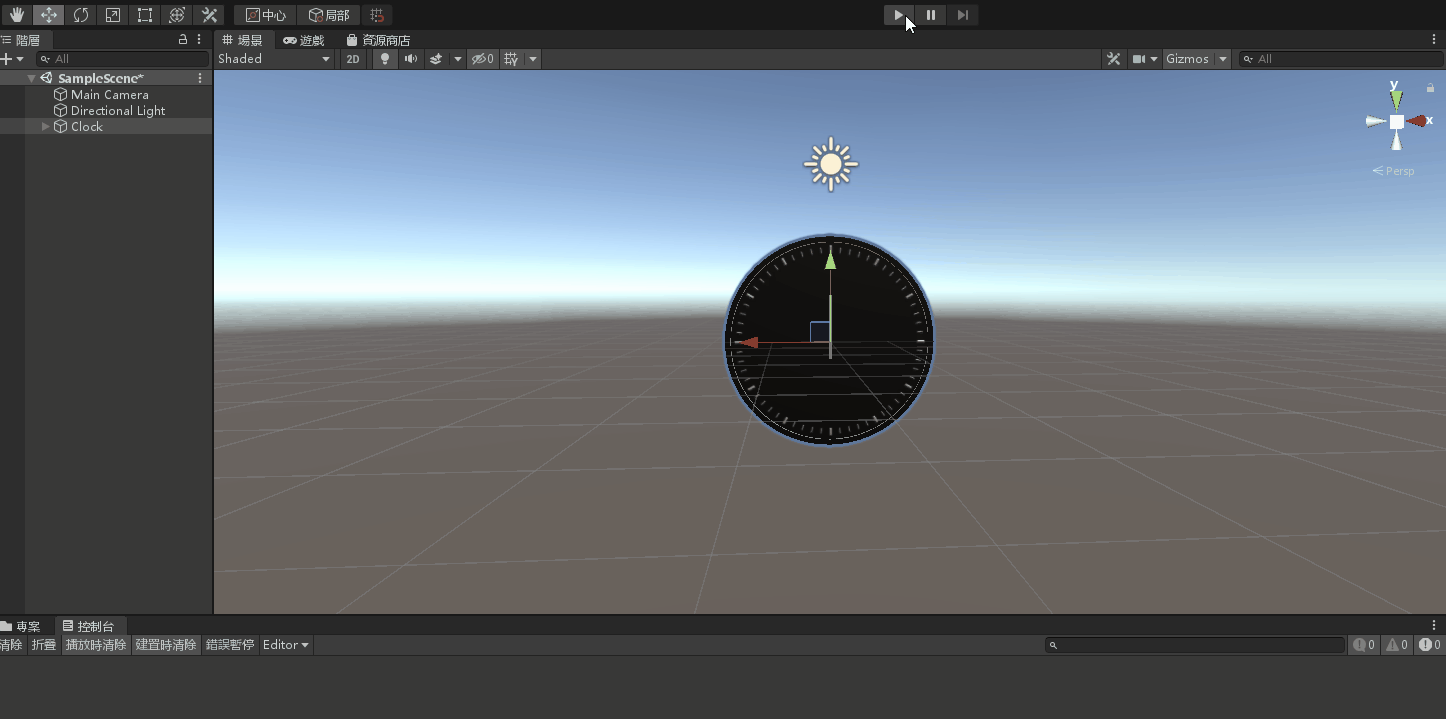The height and width of the screenshot is (719, 1446).
Task: Expand the Clock object in hierarchy
Action: click(x=46, y=127)
